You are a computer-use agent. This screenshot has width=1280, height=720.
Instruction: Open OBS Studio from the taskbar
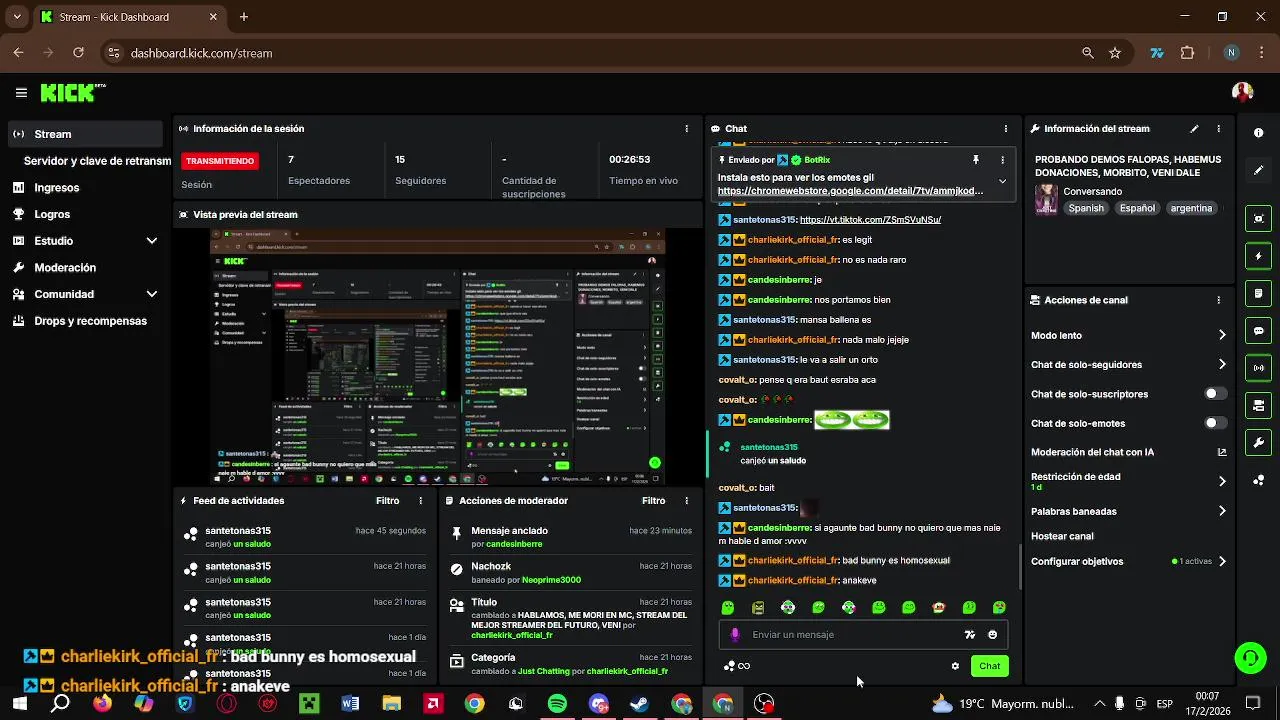coord(764,704)
